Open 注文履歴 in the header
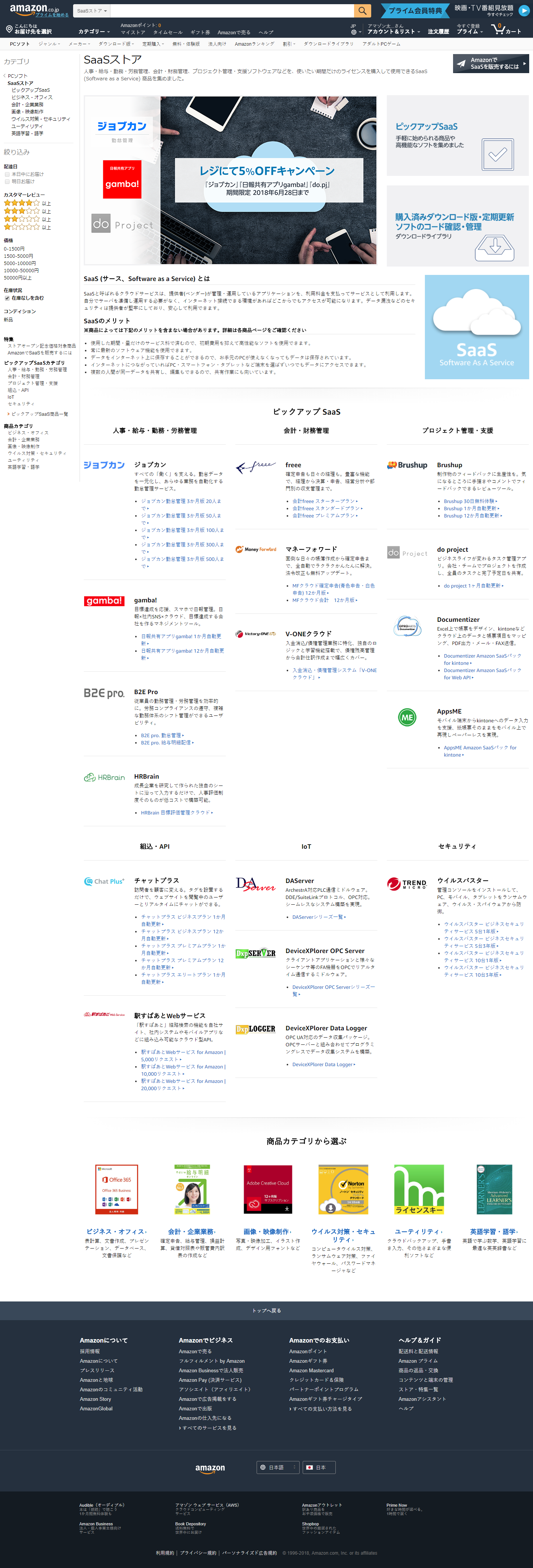The height and width of the screenshot is (1568, 533). tap(438, 32)
